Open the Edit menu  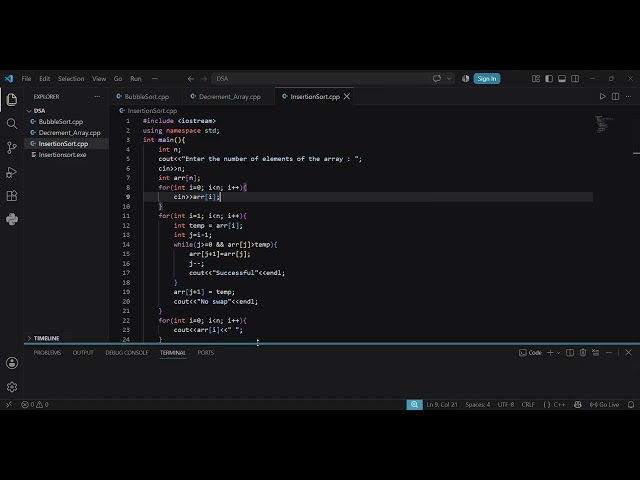coord(44,79)
